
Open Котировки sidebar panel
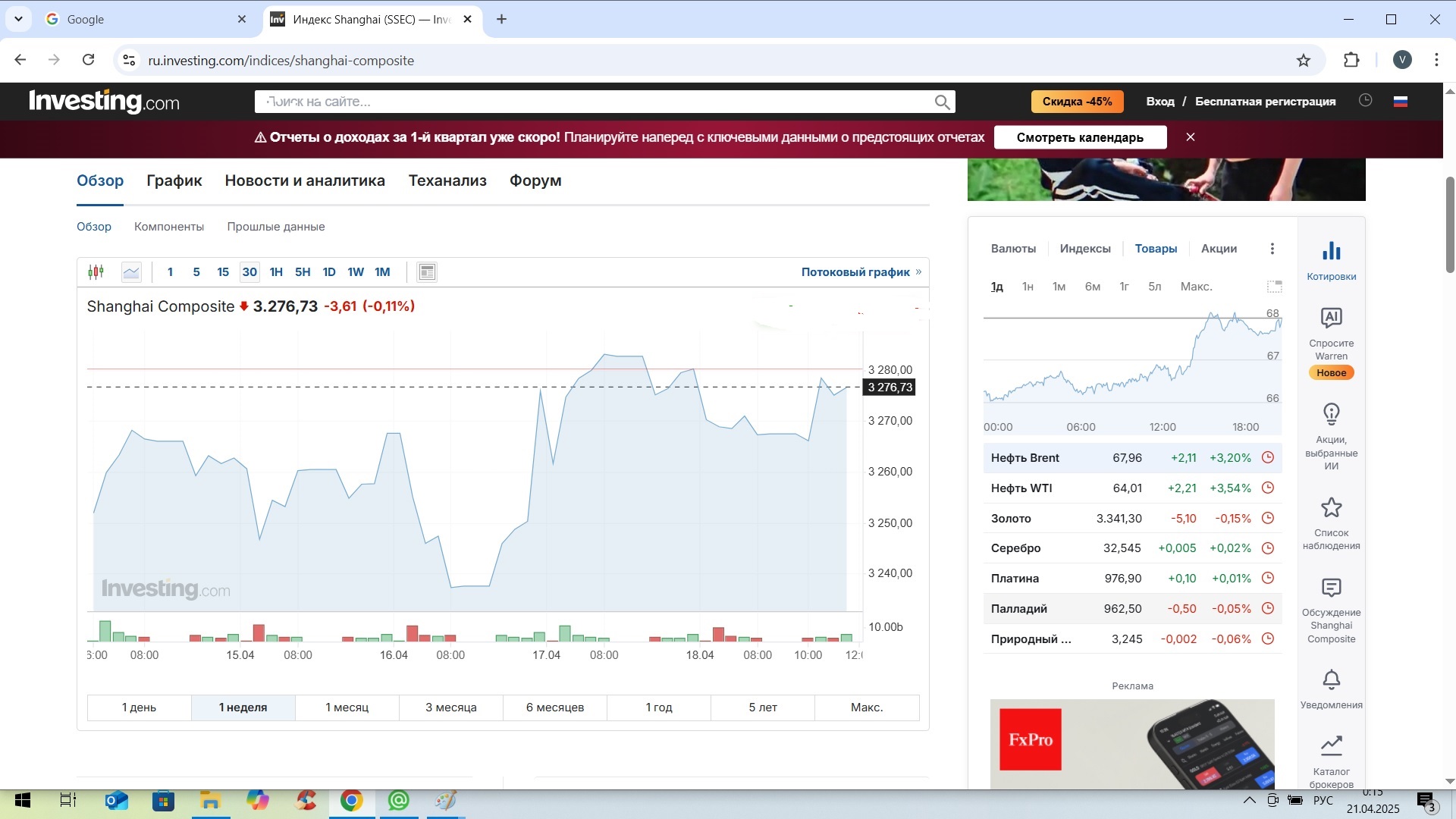[x=1332, y=261]
